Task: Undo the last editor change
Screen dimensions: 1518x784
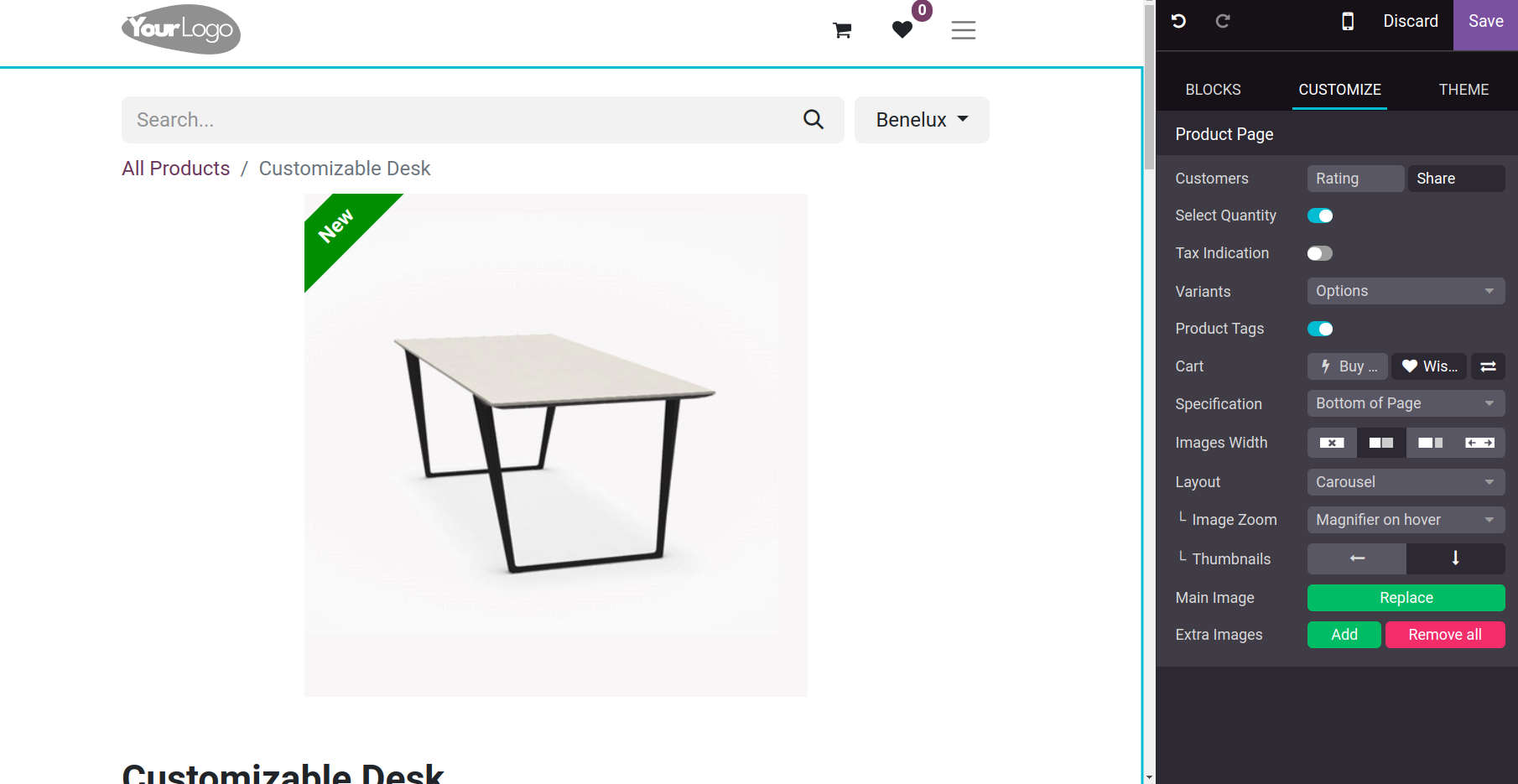Action: click(x=1178, y=21)
